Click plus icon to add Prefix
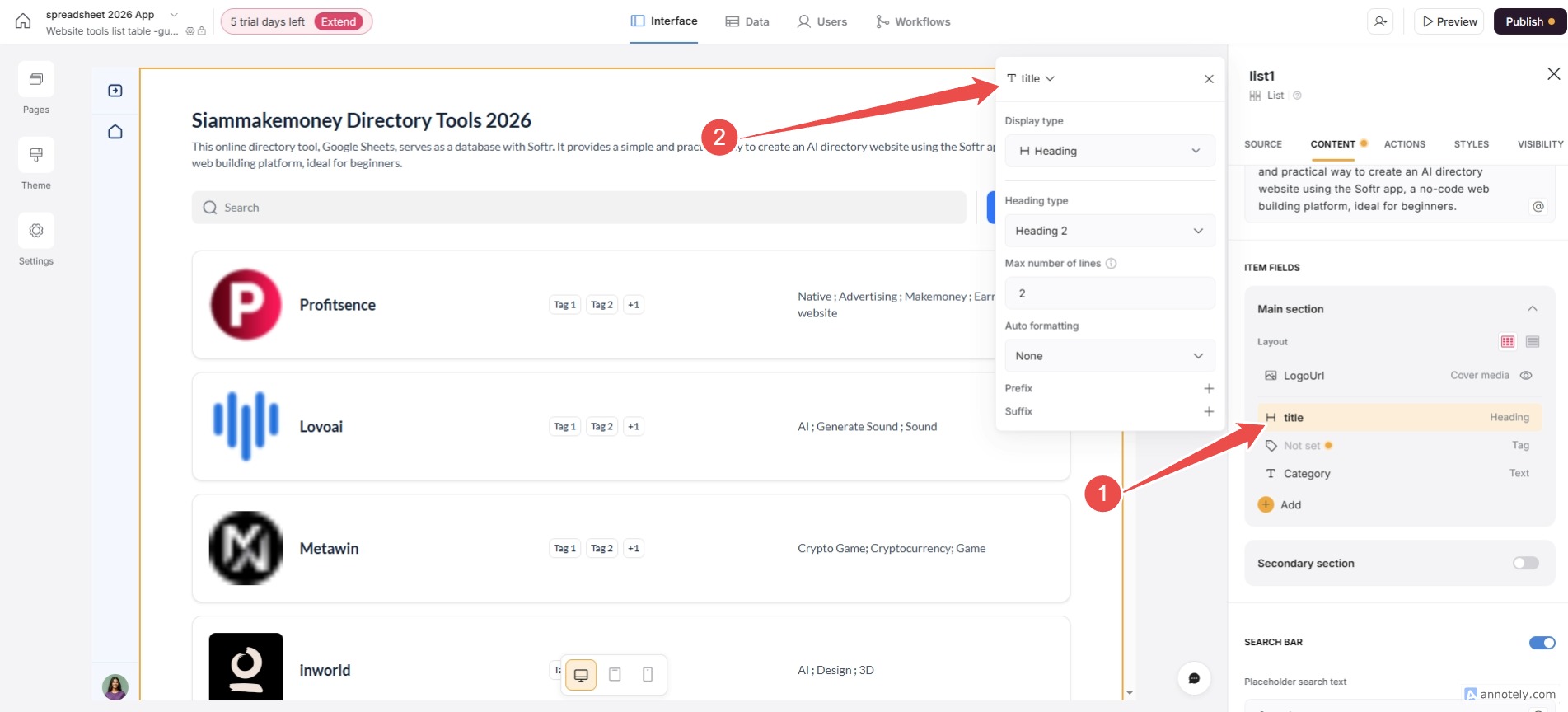 tap(1209, 388)
